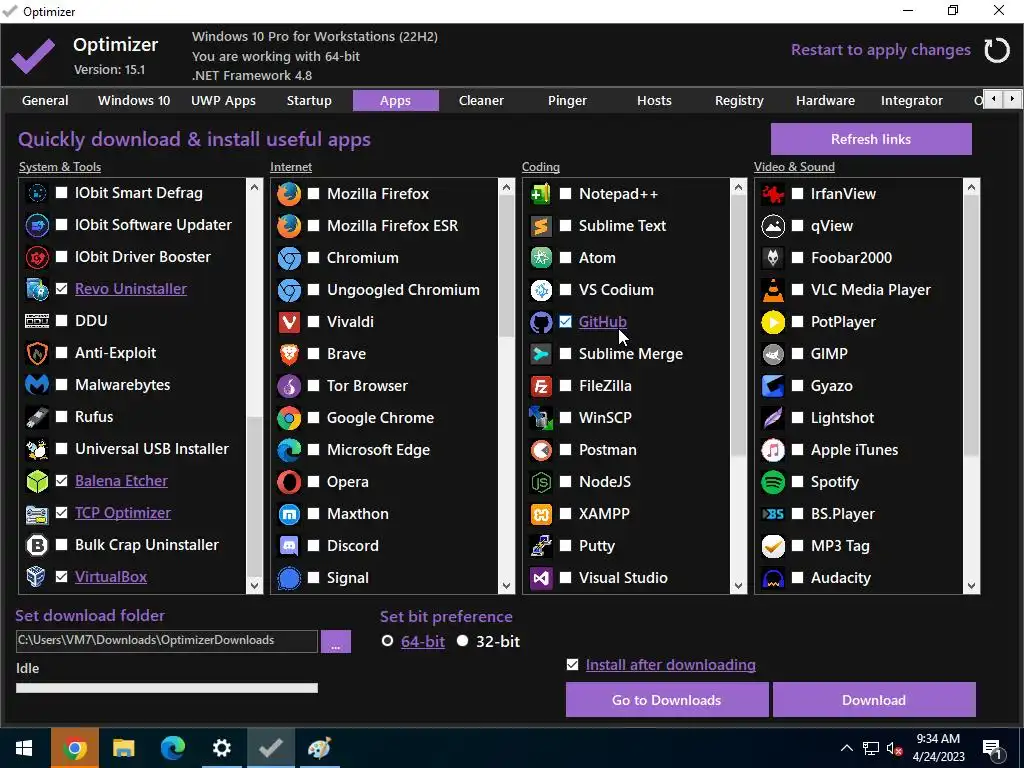Open the Windows Start menu
The height and width of the screenshot is (768, 1024).
pyautogui.click(x=25, y=748)
